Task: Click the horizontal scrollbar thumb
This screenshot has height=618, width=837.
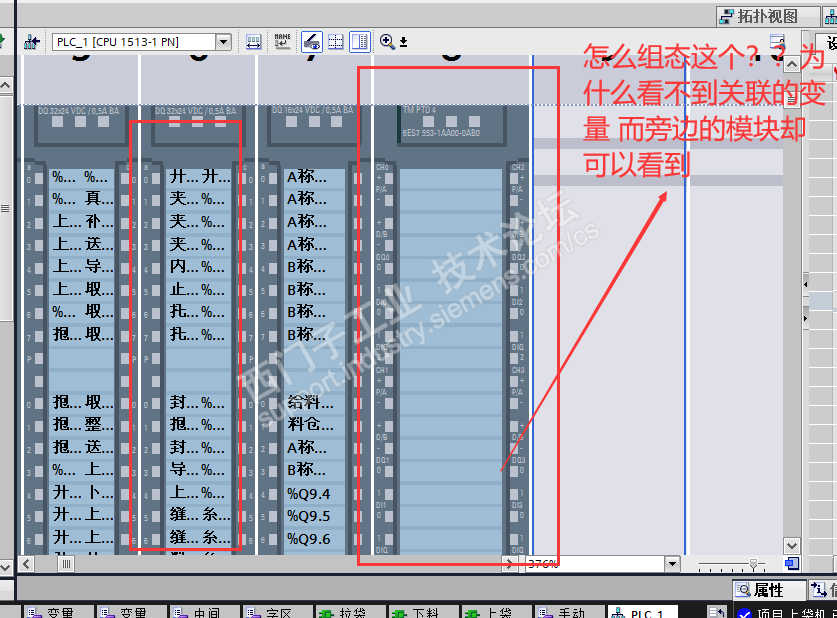Action: (x=66, y=564)
